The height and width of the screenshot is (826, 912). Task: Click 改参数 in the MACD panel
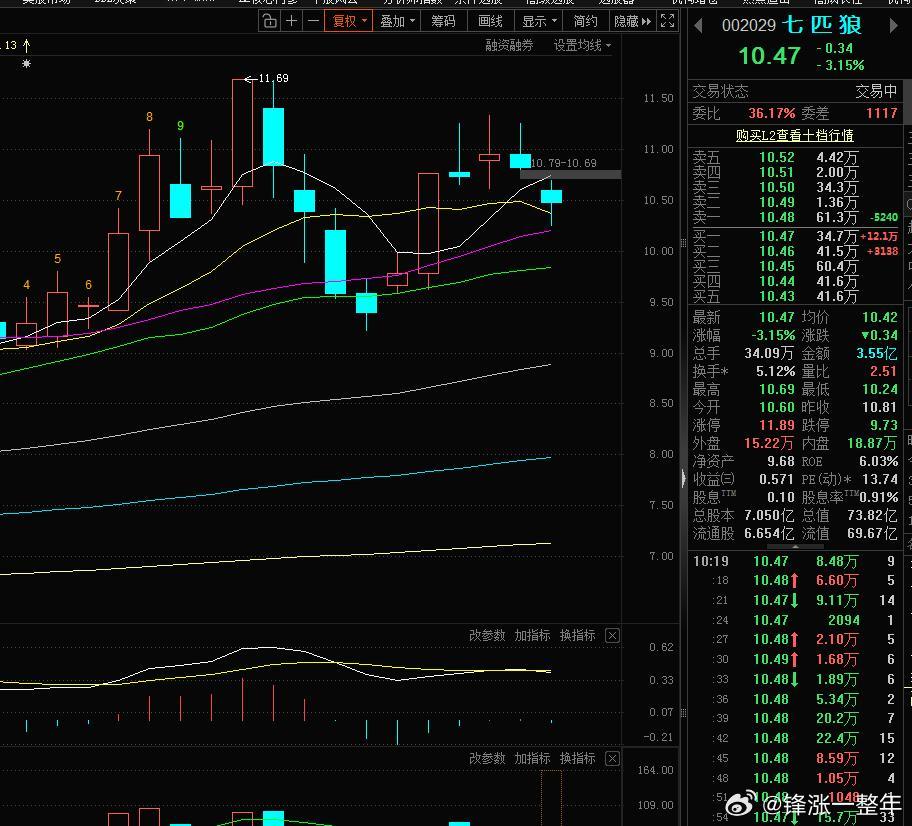pos(487,636)
